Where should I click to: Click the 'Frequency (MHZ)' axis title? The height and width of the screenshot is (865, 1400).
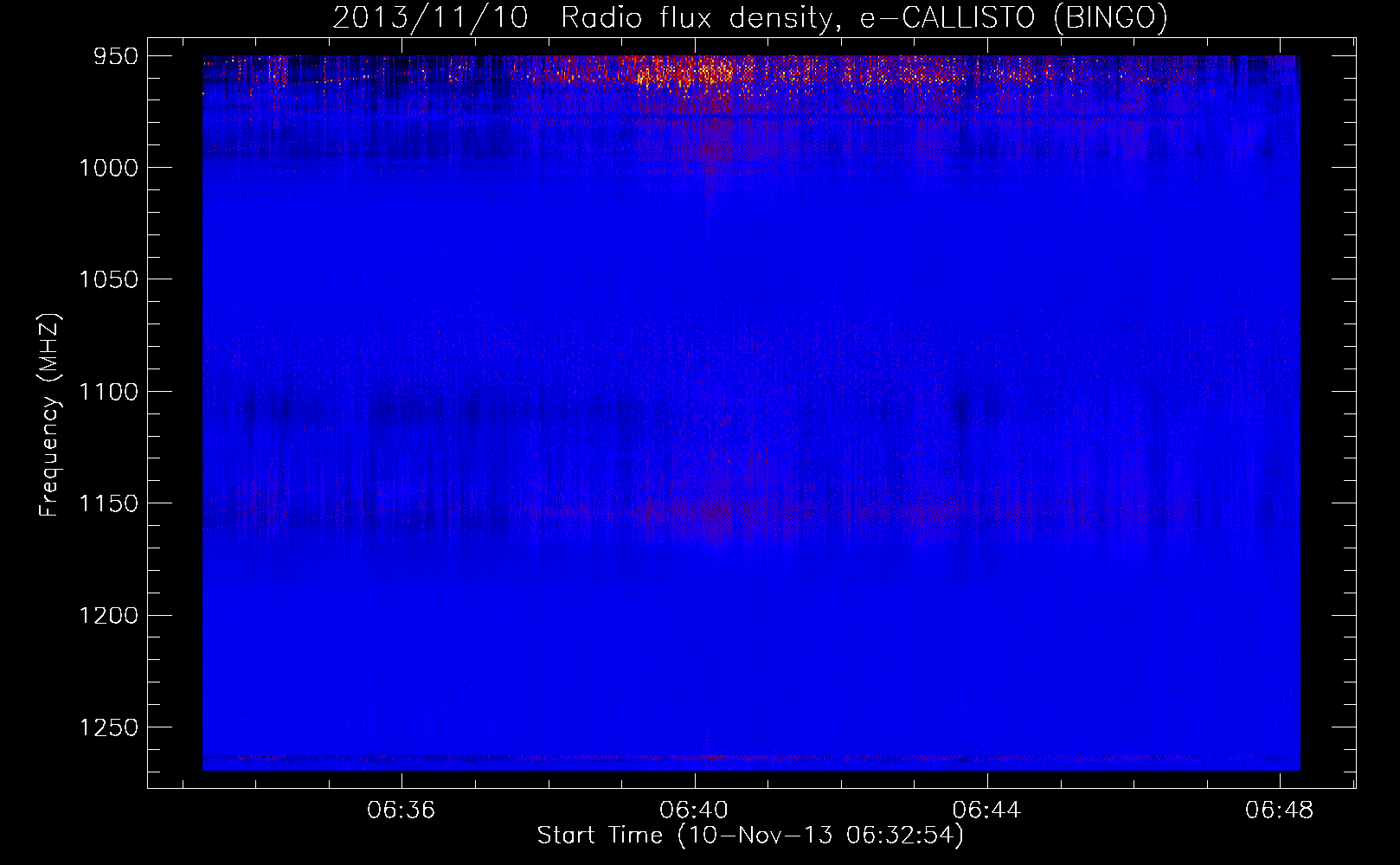click(50, 415)
